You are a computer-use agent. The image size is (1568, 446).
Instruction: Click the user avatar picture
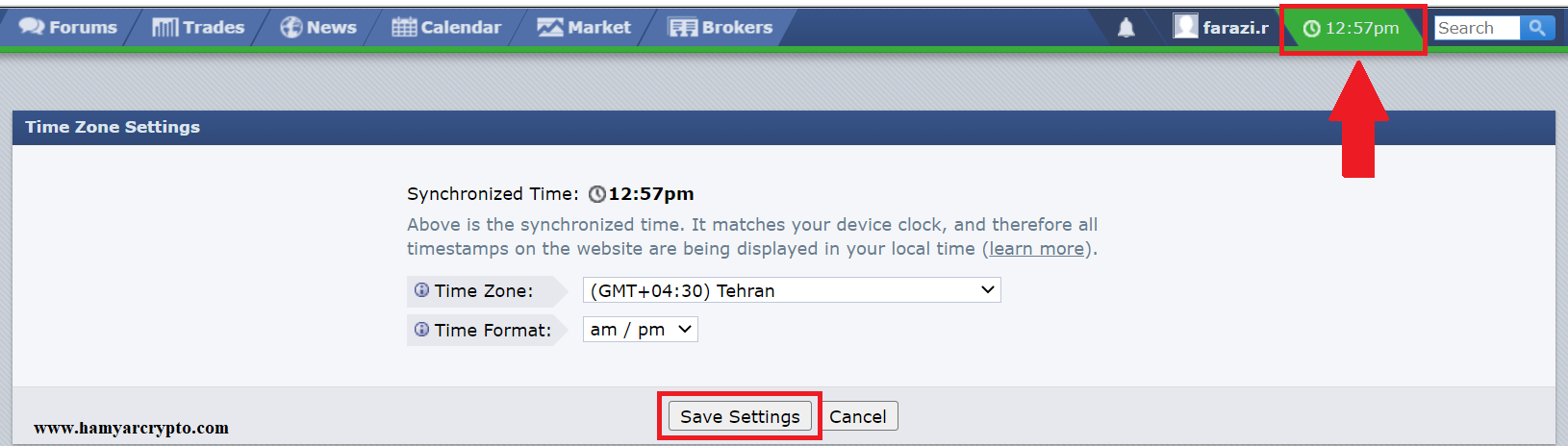1185,26
